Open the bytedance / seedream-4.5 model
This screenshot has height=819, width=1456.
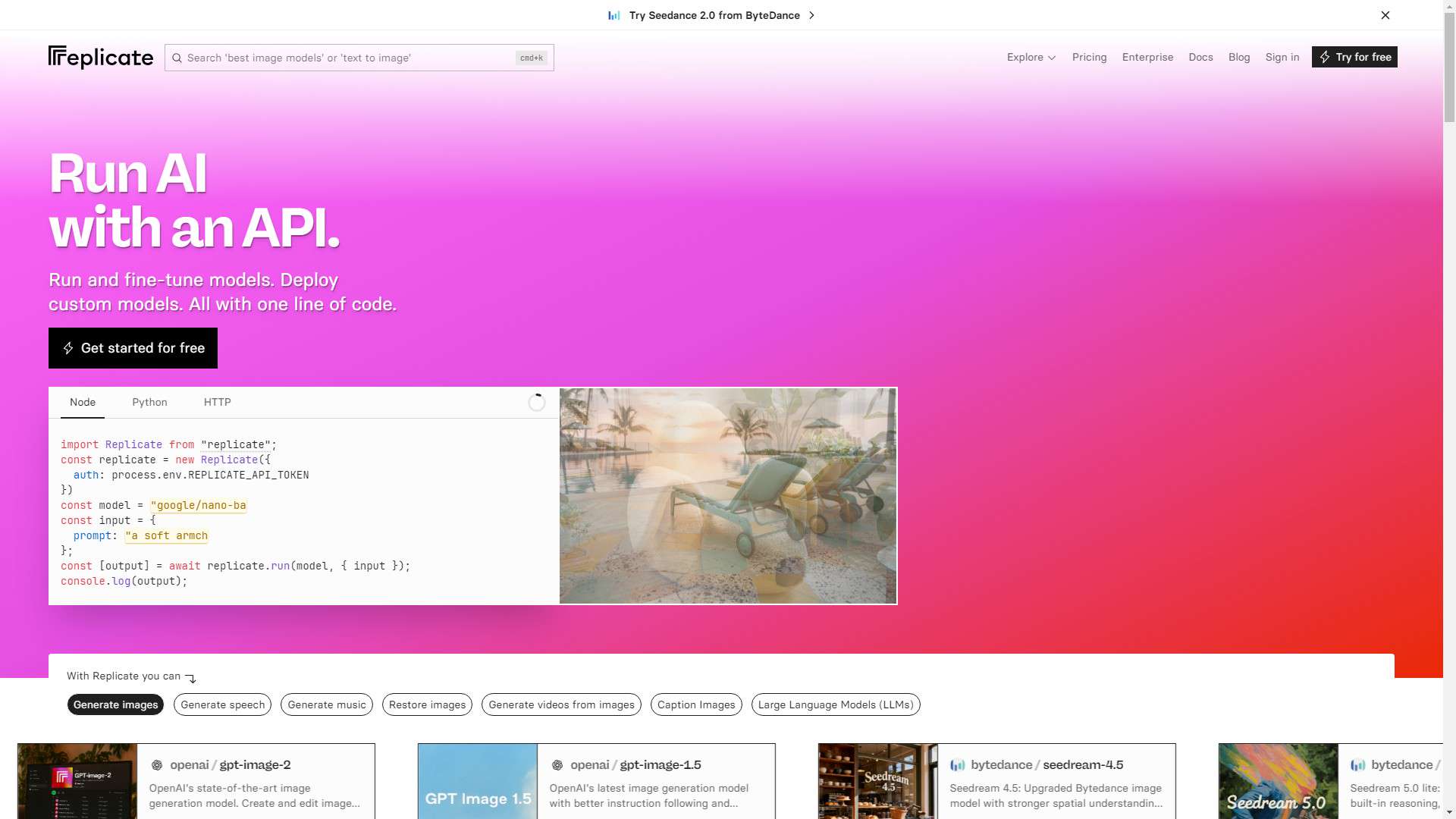pyautogui.click(x=1047, y=765)
